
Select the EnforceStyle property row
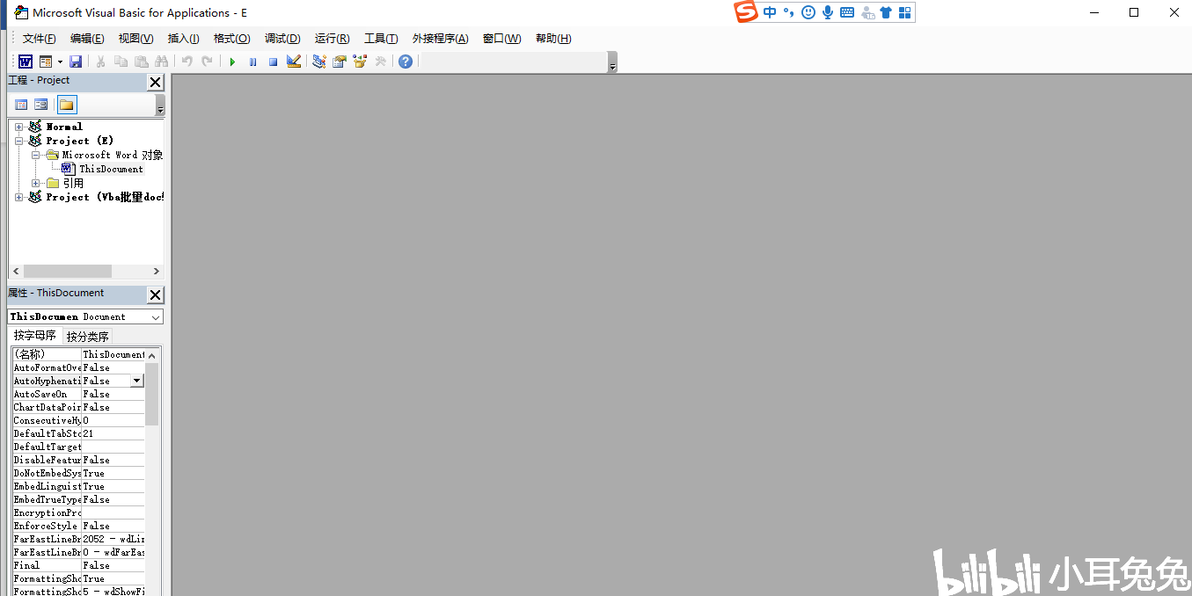point(78,525)
